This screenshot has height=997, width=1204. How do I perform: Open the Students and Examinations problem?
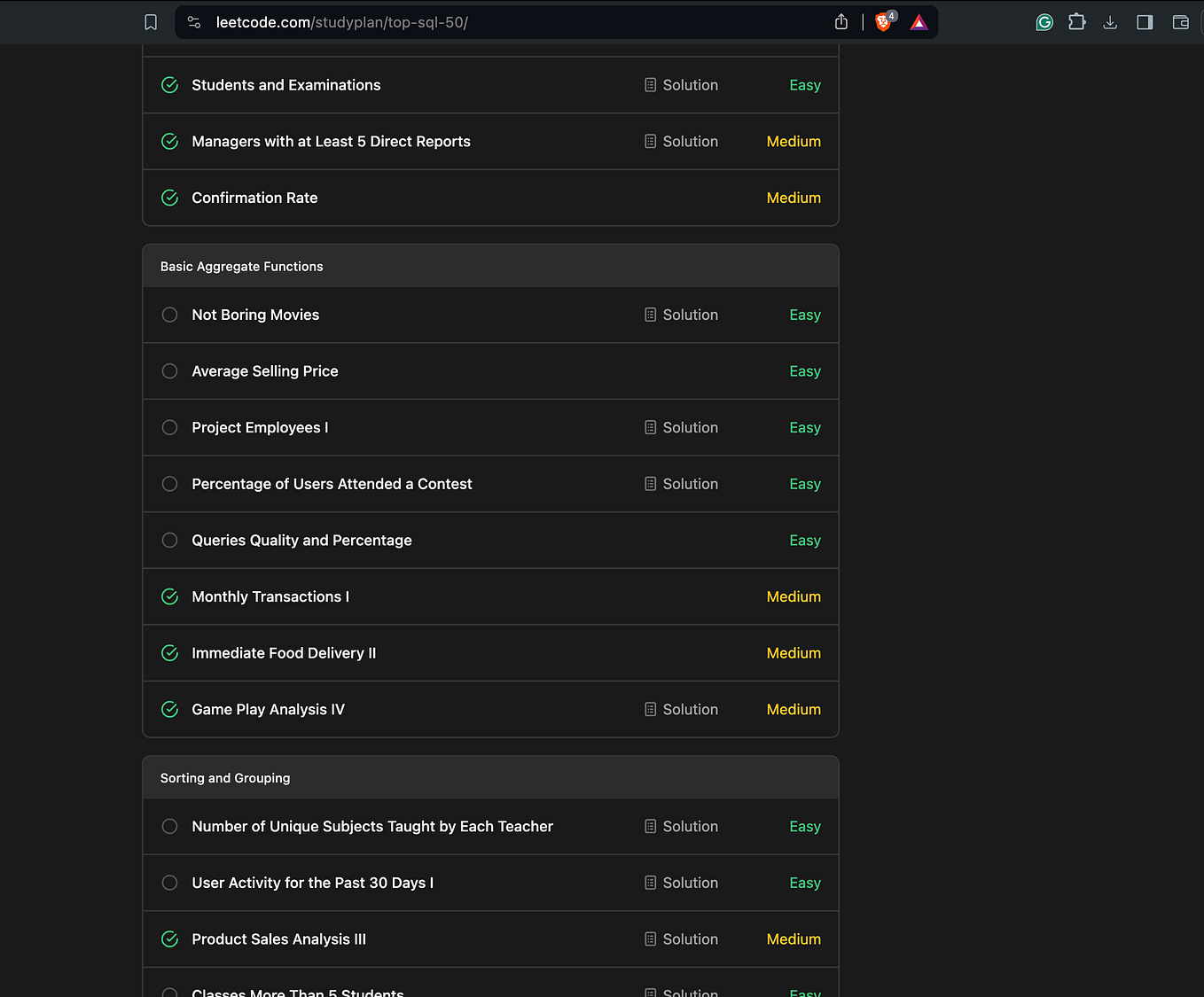coord(285,85)
